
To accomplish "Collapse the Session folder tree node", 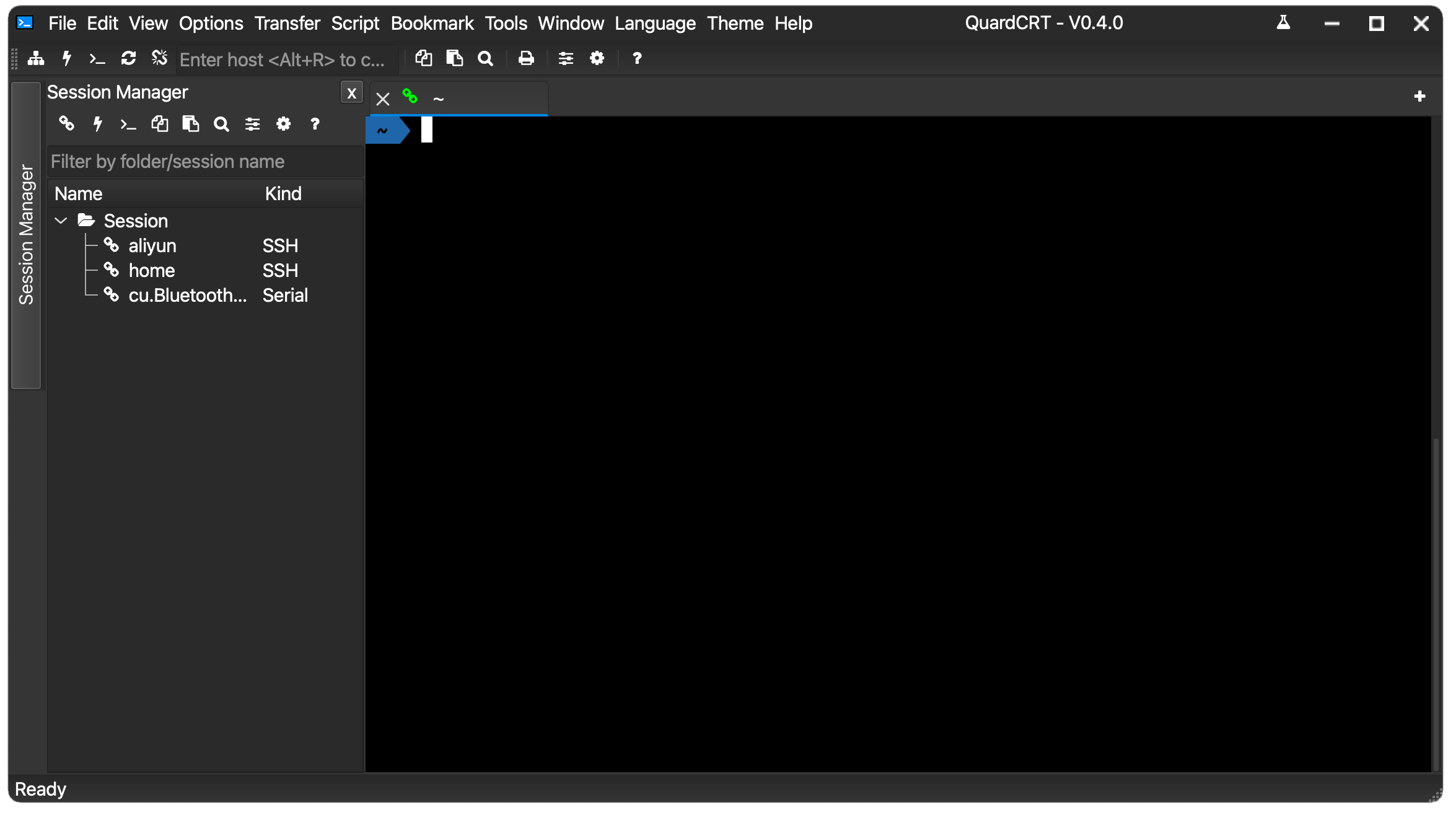I will pyautogui.click(x=61, y=221).
